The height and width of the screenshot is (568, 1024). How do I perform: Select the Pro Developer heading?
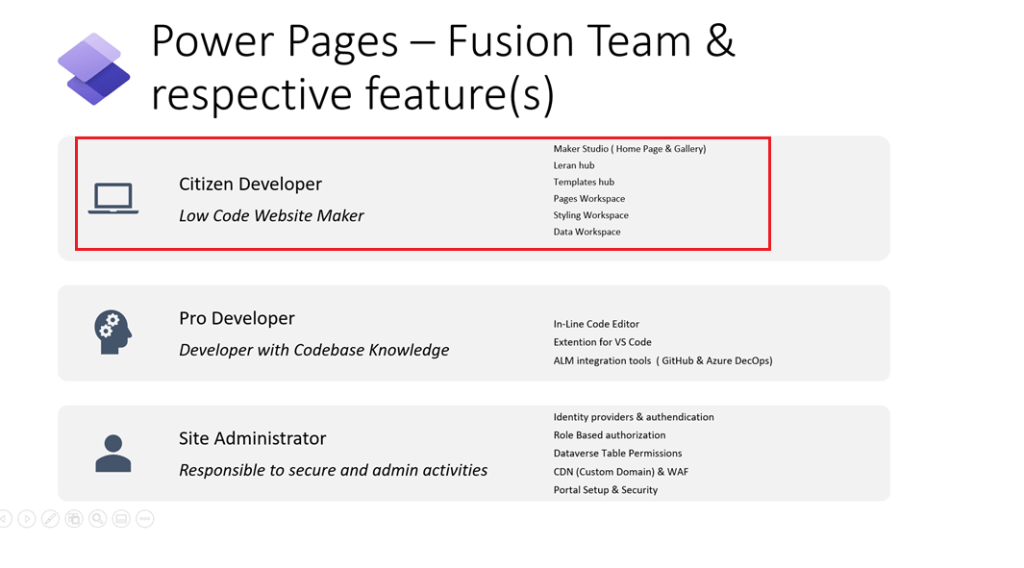[x=237, y=318]
